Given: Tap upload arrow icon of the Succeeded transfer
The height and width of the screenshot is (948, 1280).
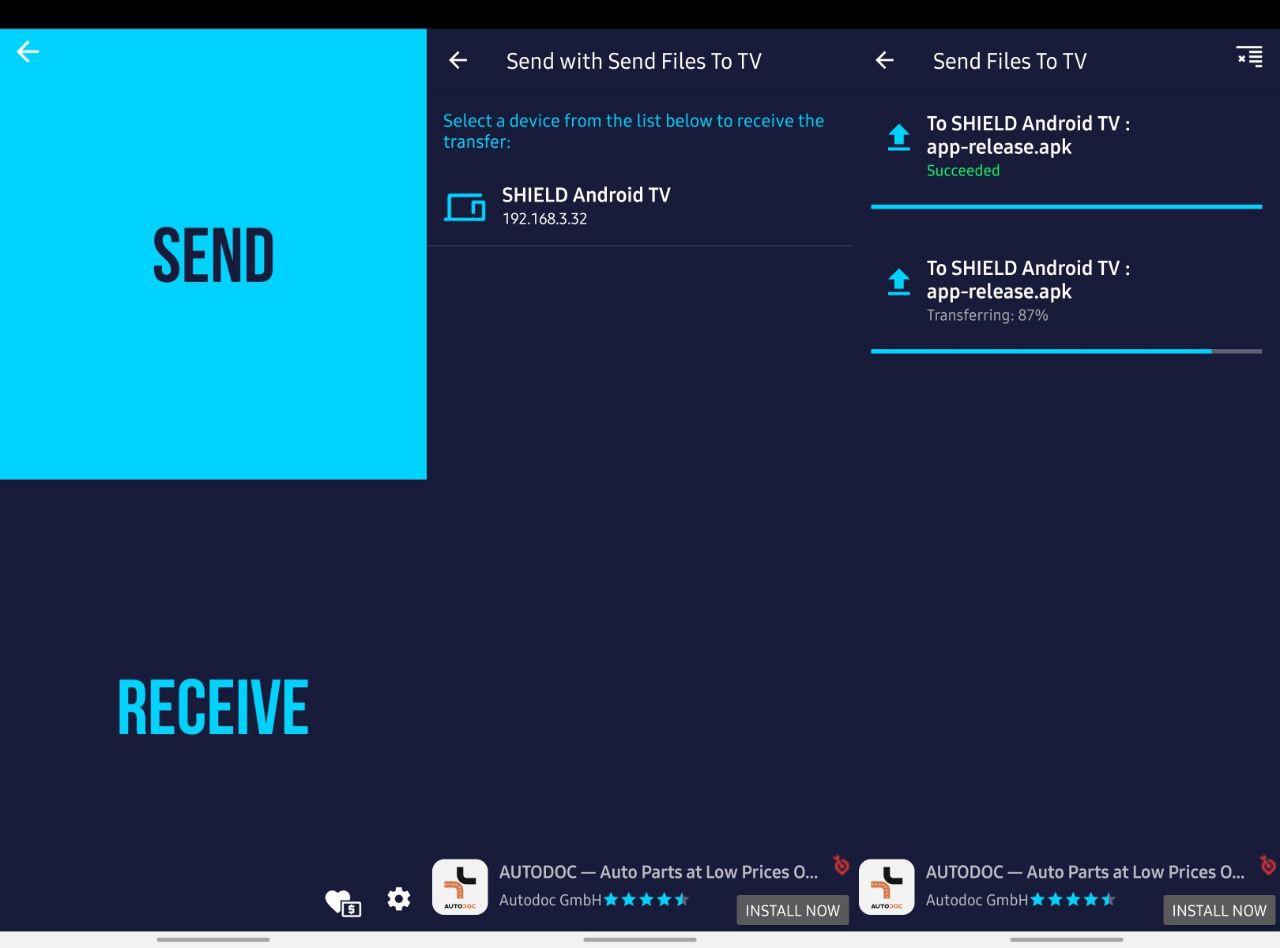Looking at the screenshot, I should [899, 138].
